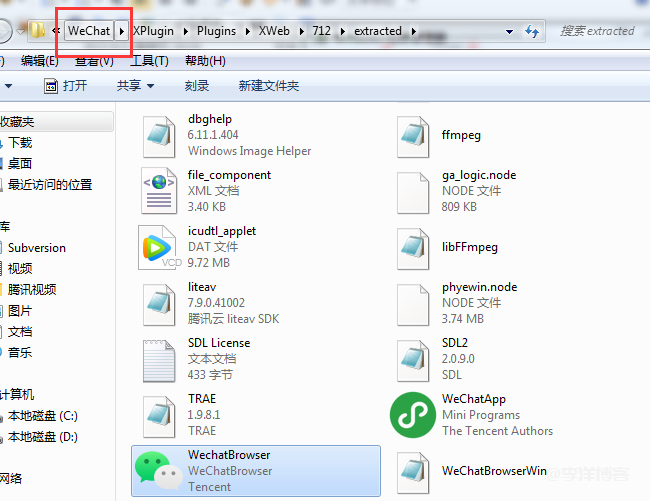Click the SDL License text file icon
The image size is (650, 501).
(160, 359)
